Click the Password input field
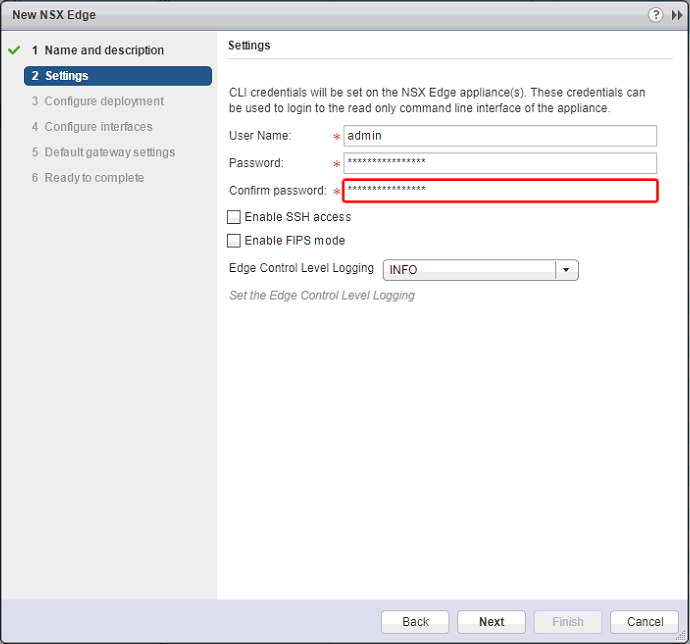The image size is (690, 644). [x=499, y=163]
